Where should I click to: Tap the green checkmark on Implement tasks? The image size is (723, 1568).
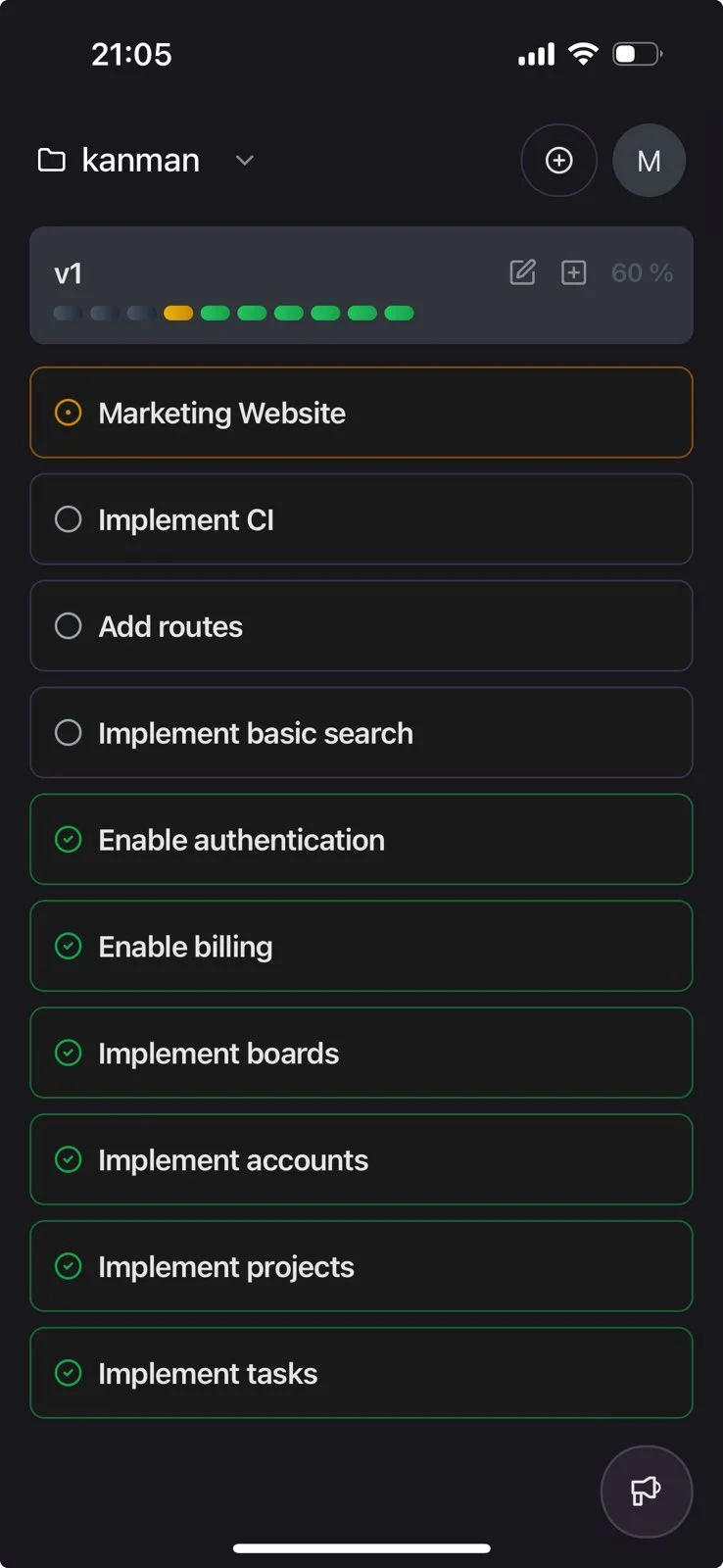68,1373
